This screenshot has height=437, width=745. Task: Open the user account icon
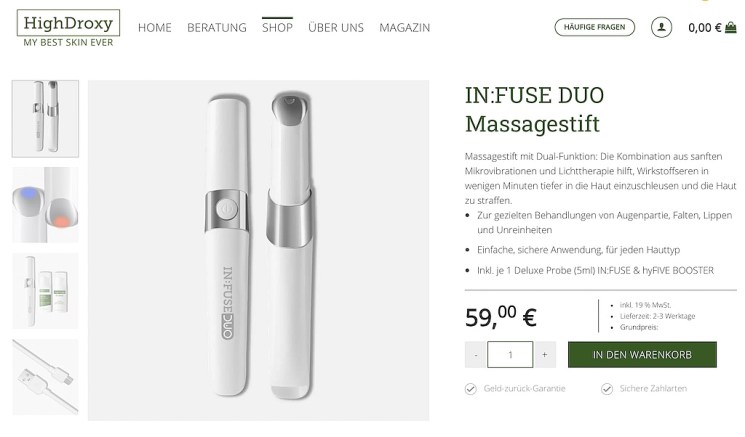(661, 28)
